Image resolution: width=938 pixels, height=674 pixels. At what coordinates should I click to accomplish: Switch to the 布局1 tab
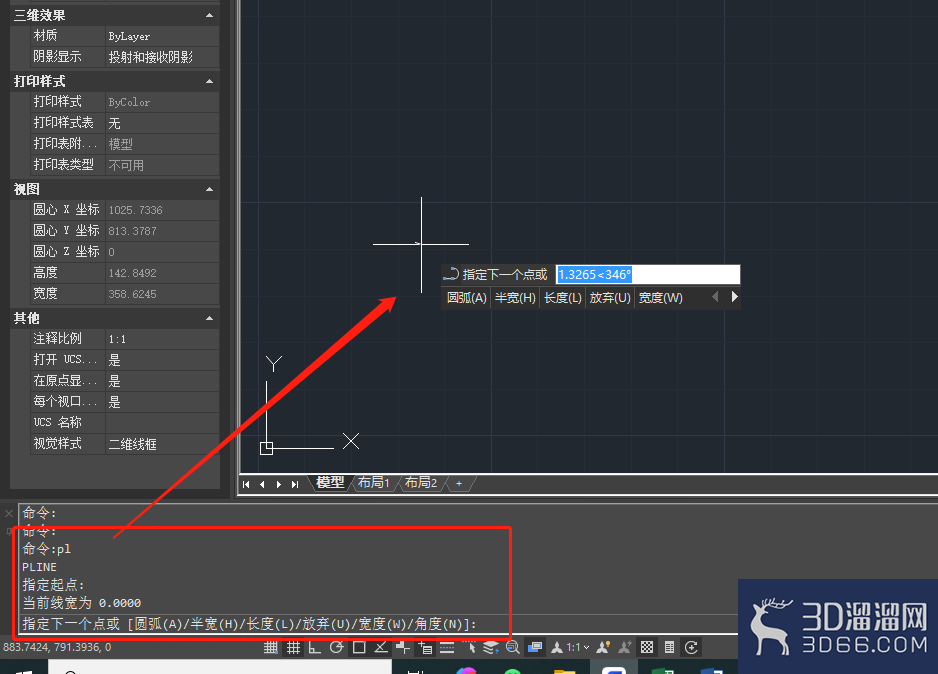coord(374,483)
